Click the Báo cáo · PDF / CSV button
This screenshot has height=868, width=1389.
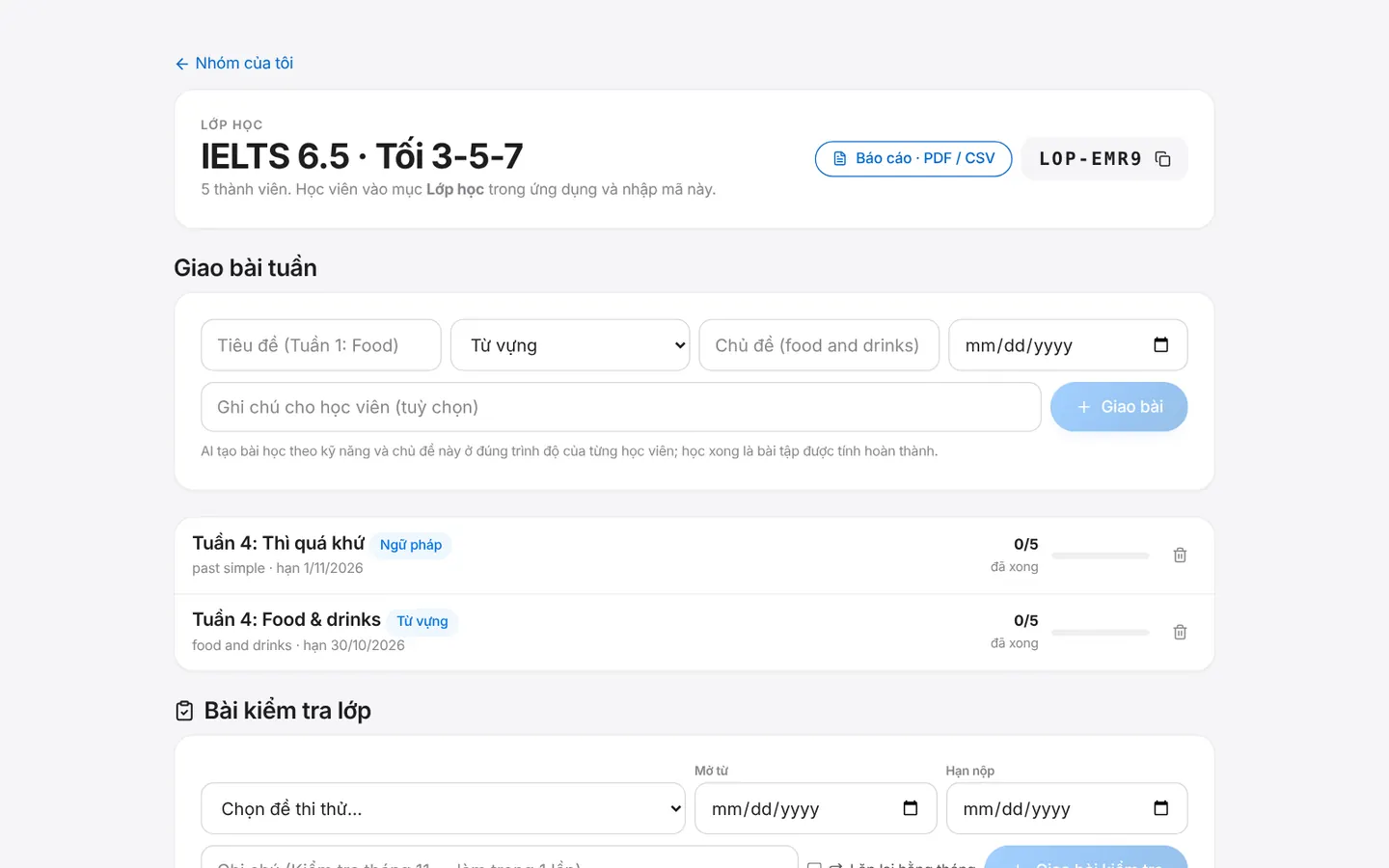(x=913, y=159)
